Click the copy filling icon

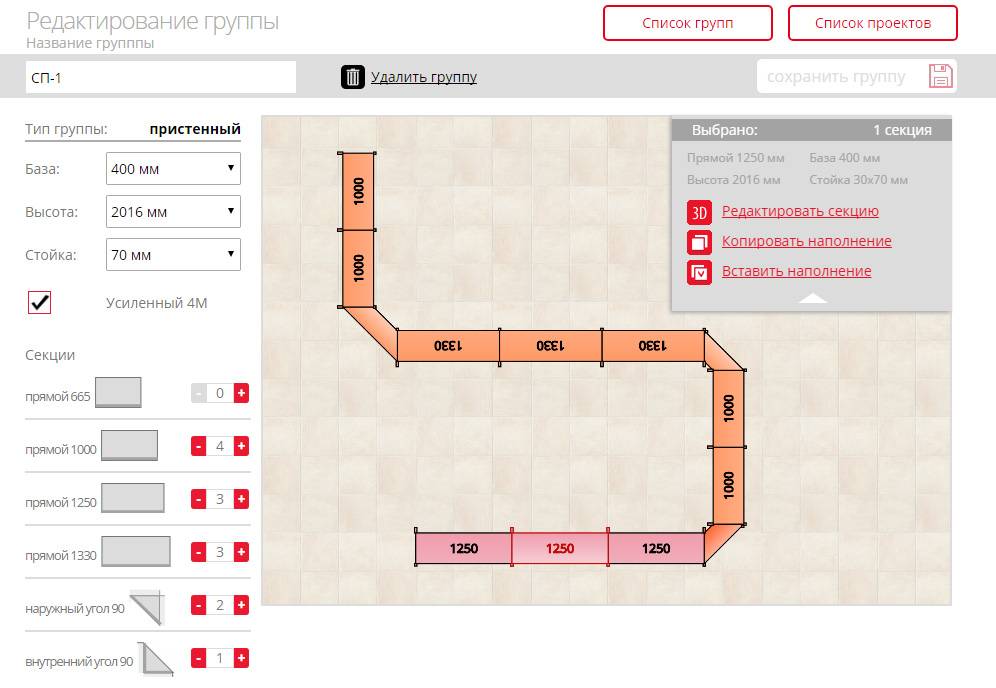(699, 242)
